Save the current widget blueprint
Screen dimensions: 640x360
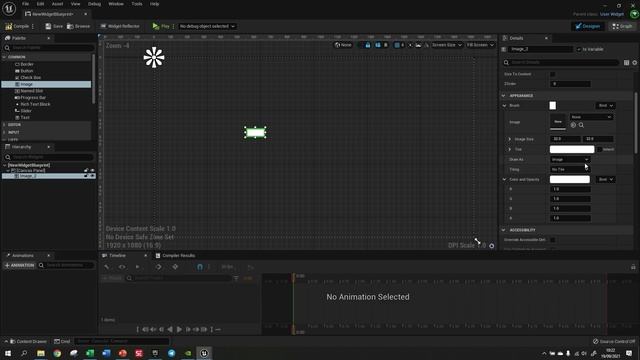click(x=54, y=26)
